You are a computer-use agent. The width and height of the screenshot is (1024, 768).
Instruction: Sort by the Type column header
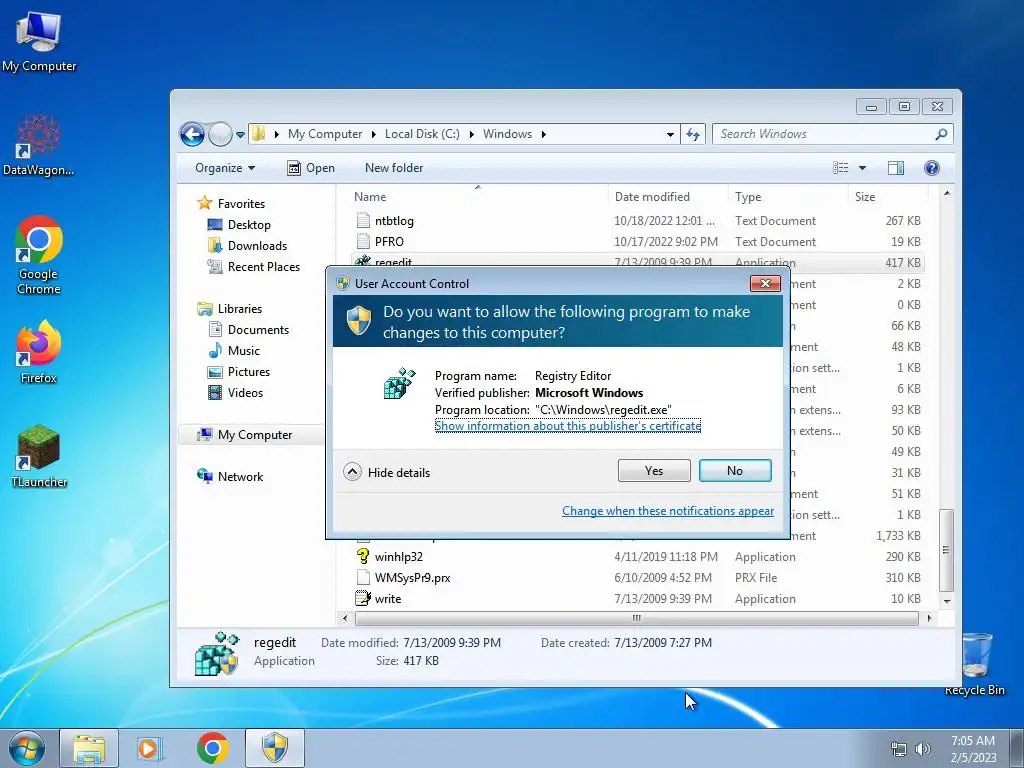click(x=748, y=197)
